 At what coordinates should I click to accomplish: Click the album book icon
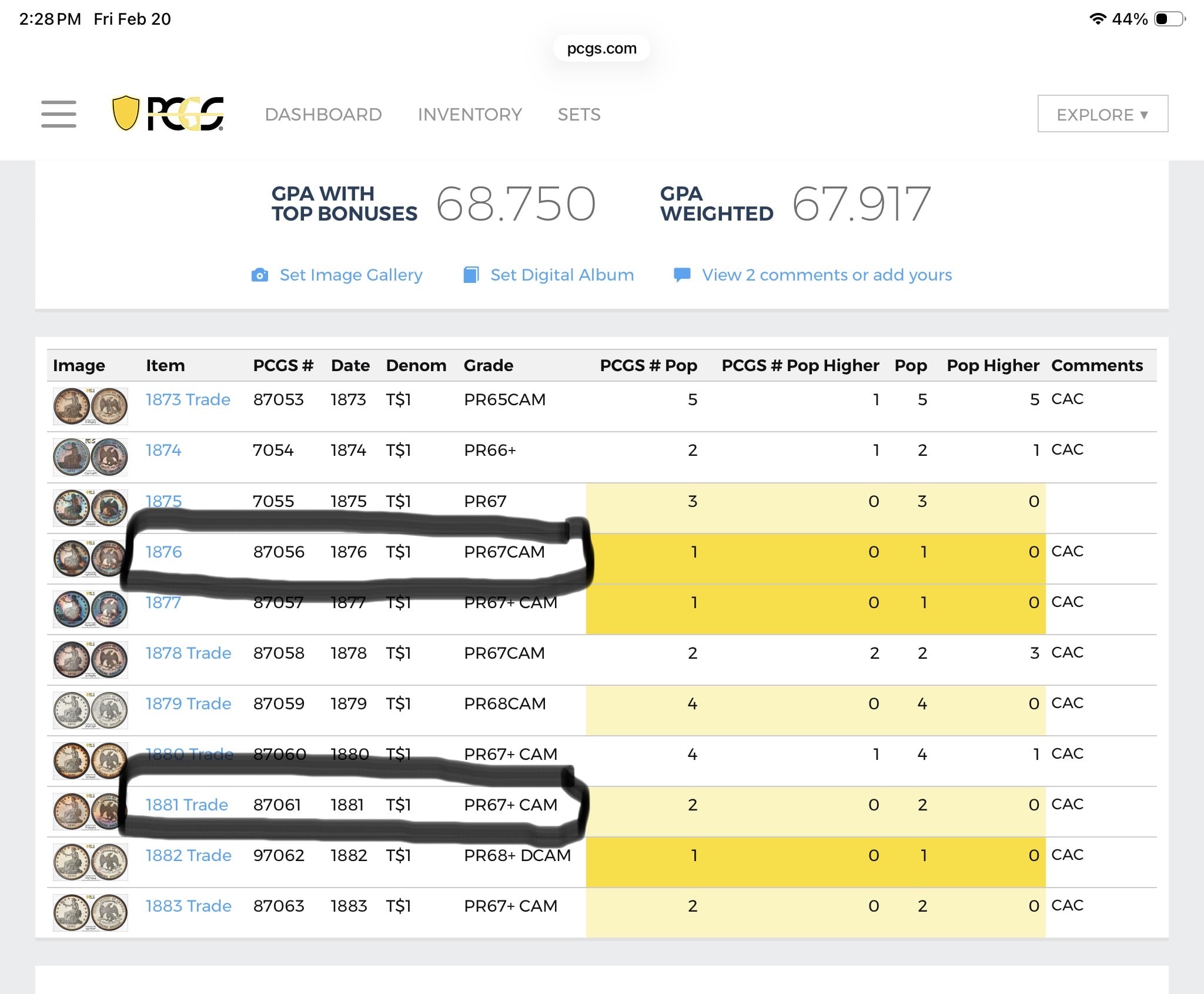pyautogui.click(x=471, y=275)
